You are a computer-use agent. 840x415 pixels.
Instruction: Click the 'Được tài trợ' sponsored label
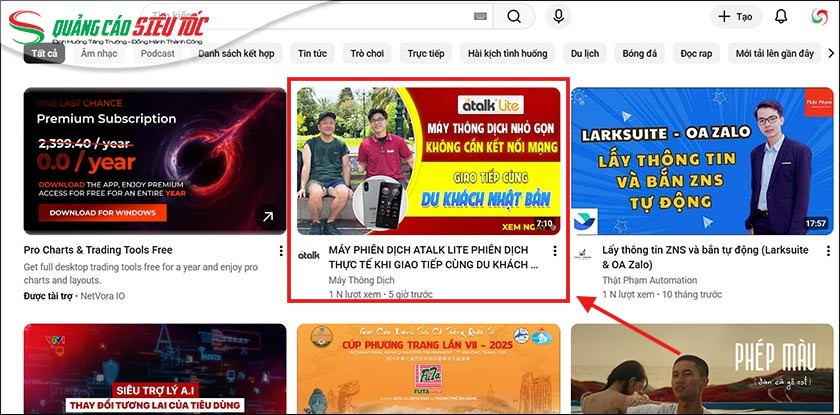(x=48, y=296)
